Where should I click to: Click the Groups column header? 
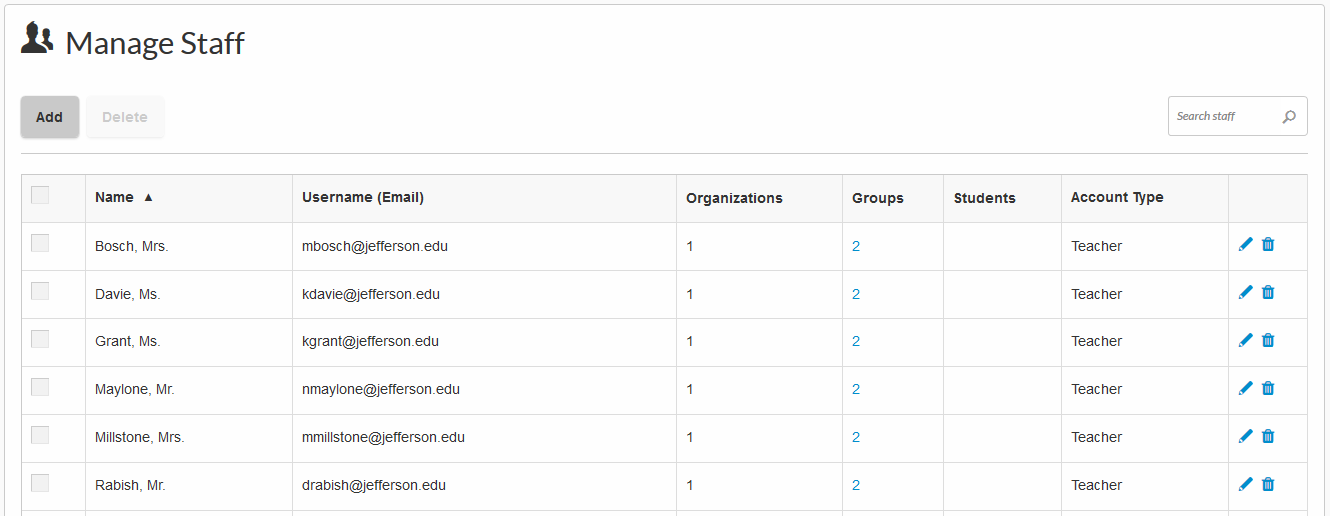coord(878,198)
